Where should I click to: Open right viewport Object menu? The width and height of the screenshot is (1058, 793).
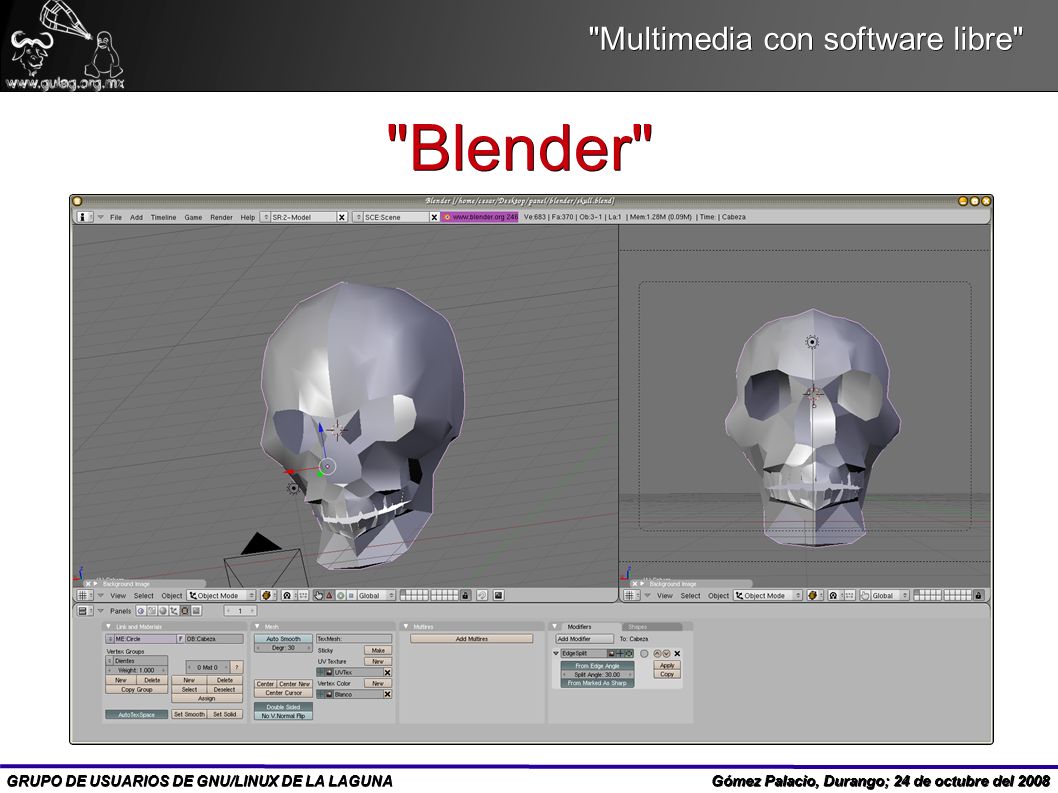tap(718, 596)
